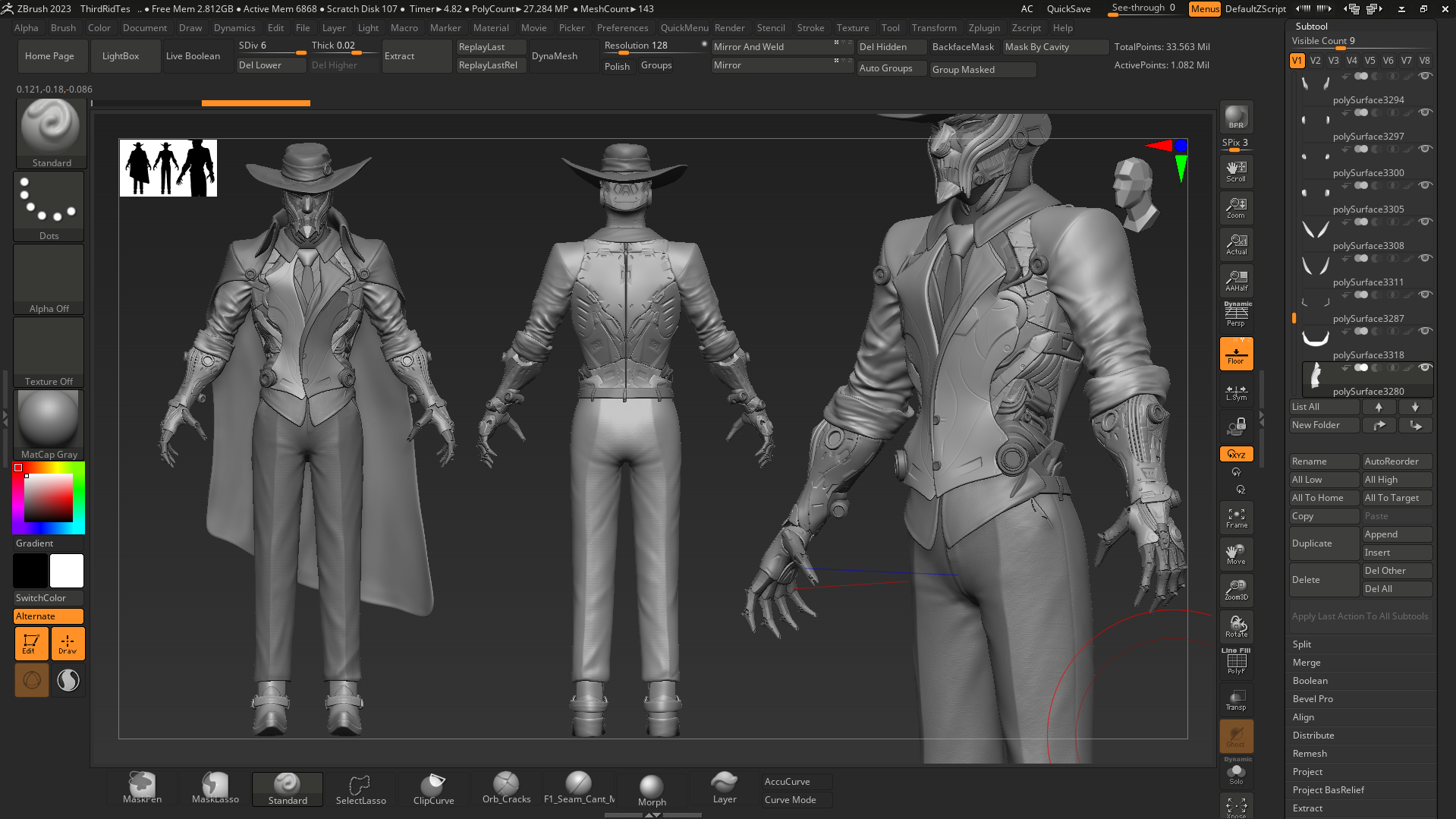Image resolution: width=1456 pixels, height=819 pixels.
Task: Click the BPR render icon
Action: (x=1236, y=117)
